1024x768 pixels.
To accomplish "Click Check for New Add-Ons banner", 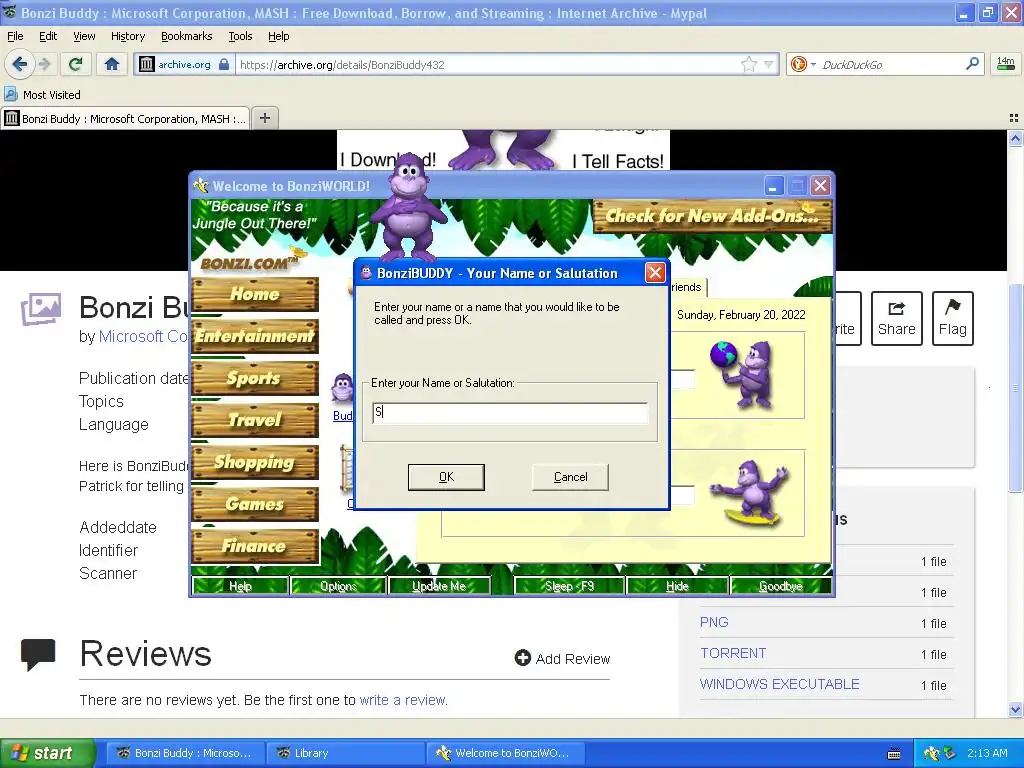I will [712, 216].
